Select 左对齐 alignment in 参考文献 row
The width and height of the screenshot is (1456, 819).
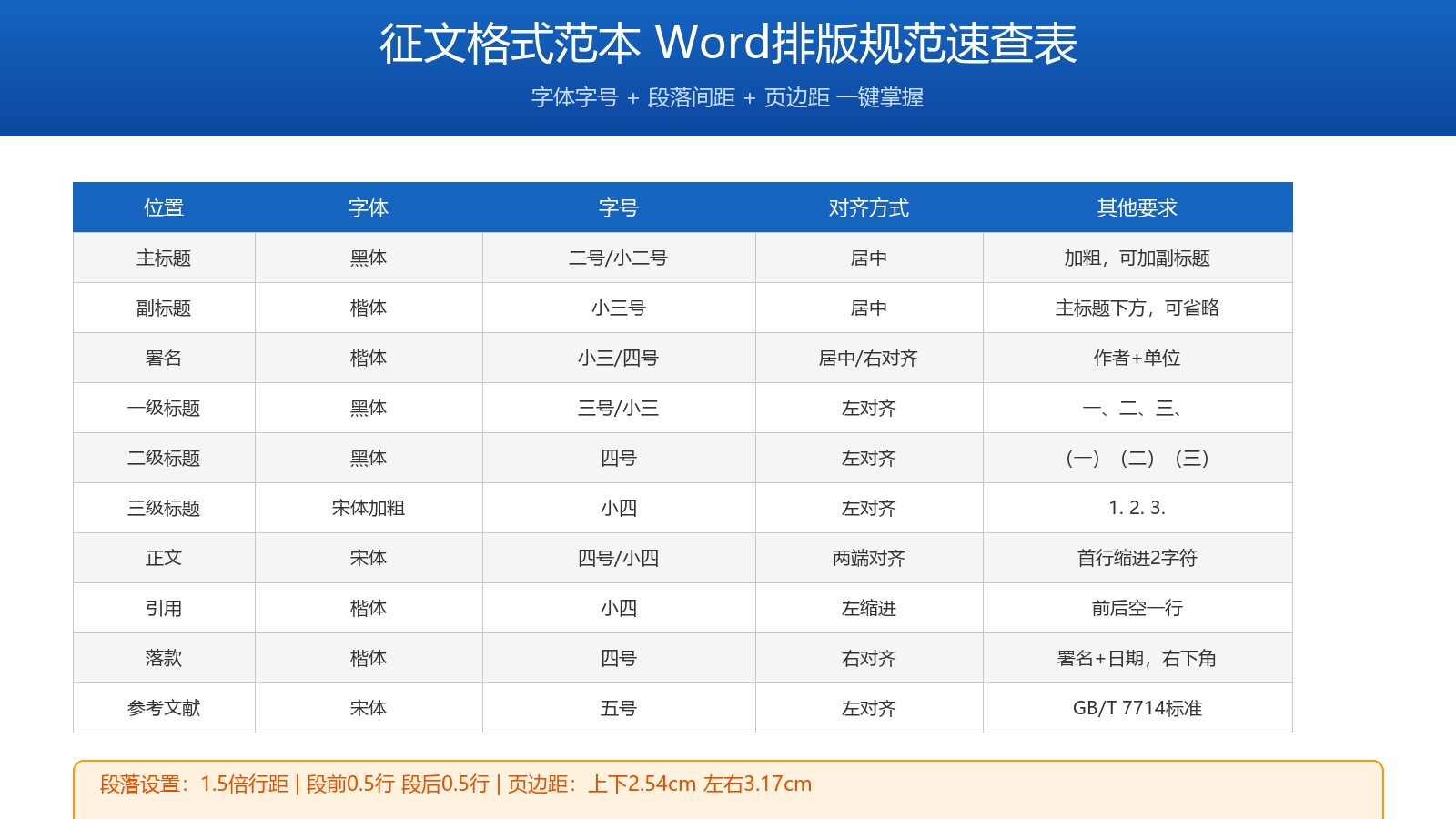pos(869,708)
